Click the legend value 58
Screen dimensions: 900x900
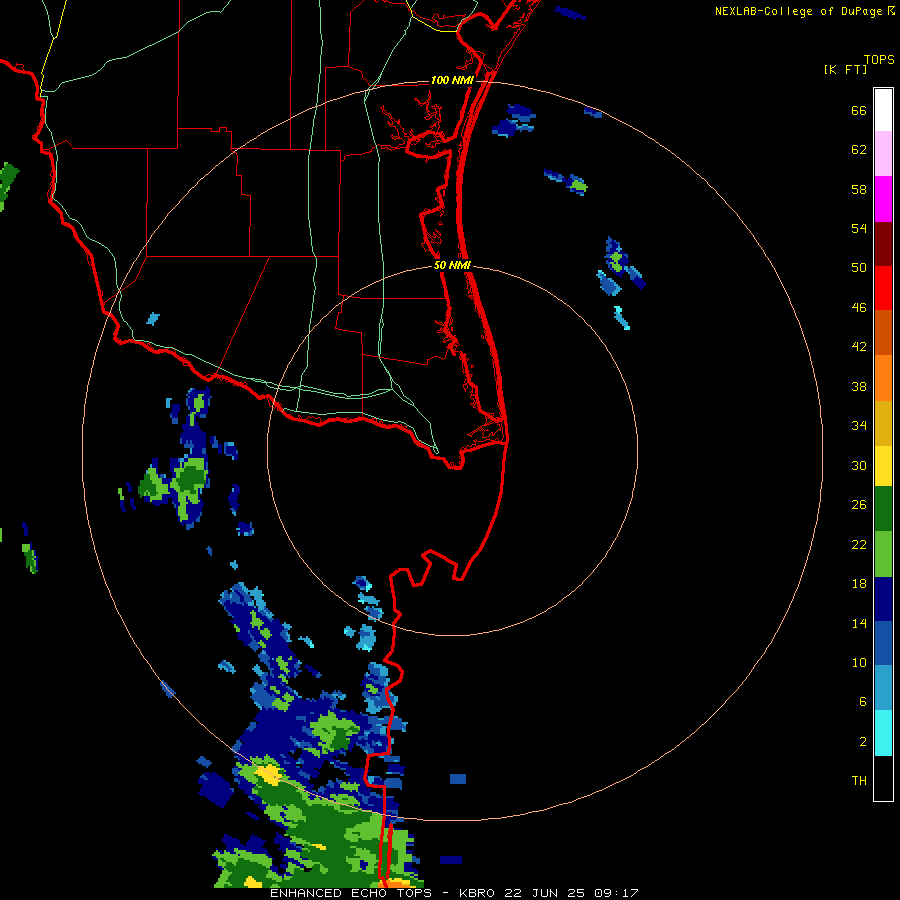(x=859, y=189)
